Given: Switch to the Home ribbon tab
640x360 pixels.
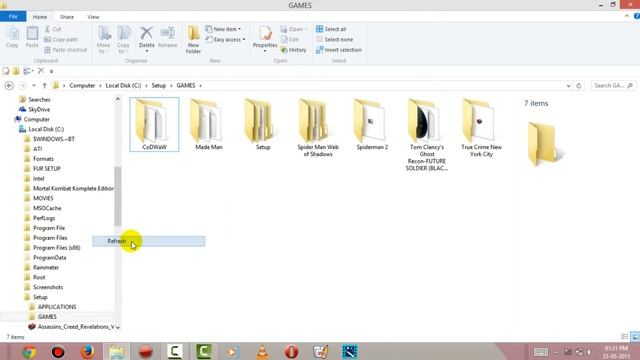Looking at the screenshot, I should click(x=40, y=17).
